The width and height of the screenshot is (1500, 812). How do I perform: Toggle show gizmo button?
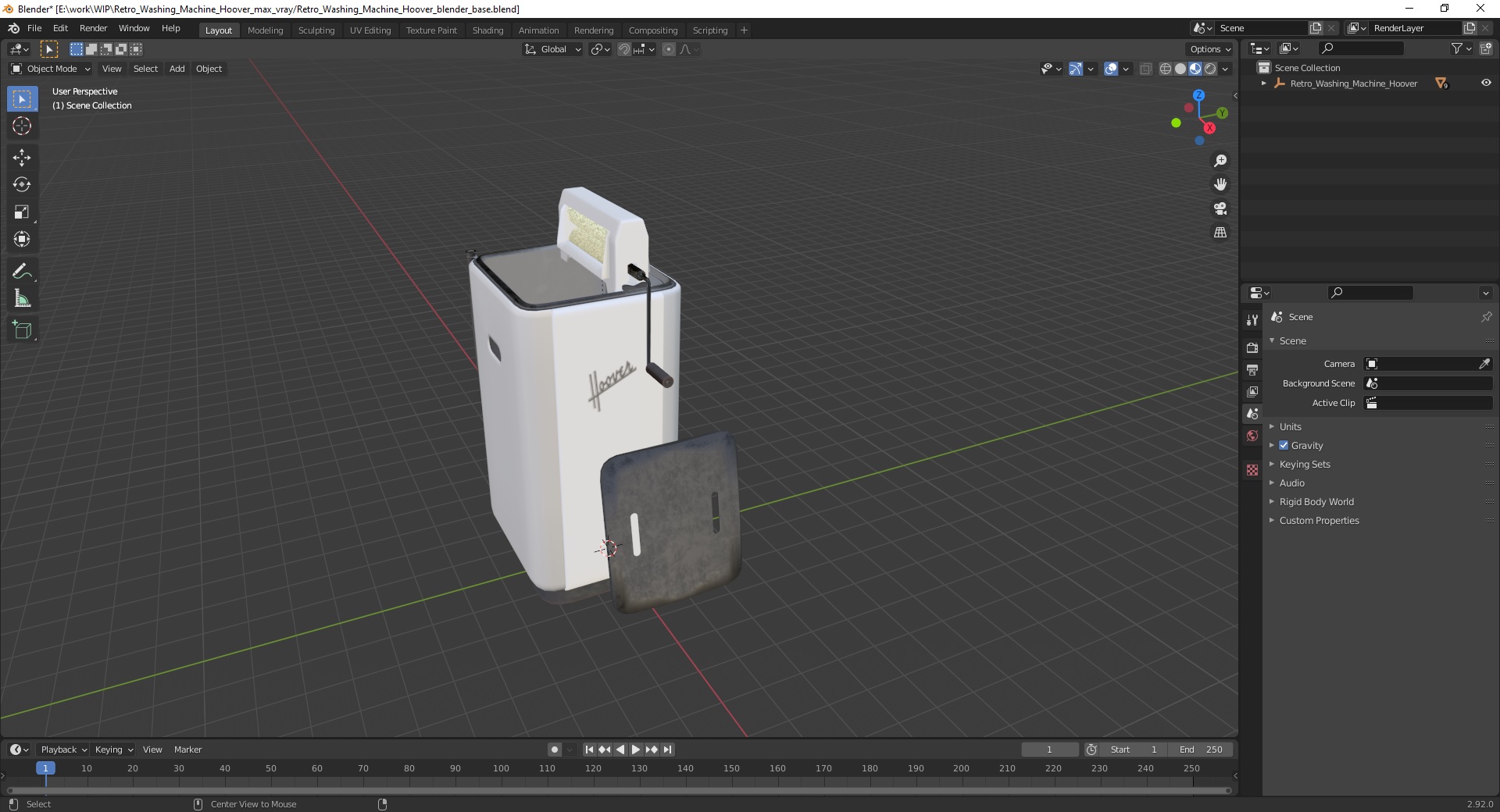point(1076,69)
